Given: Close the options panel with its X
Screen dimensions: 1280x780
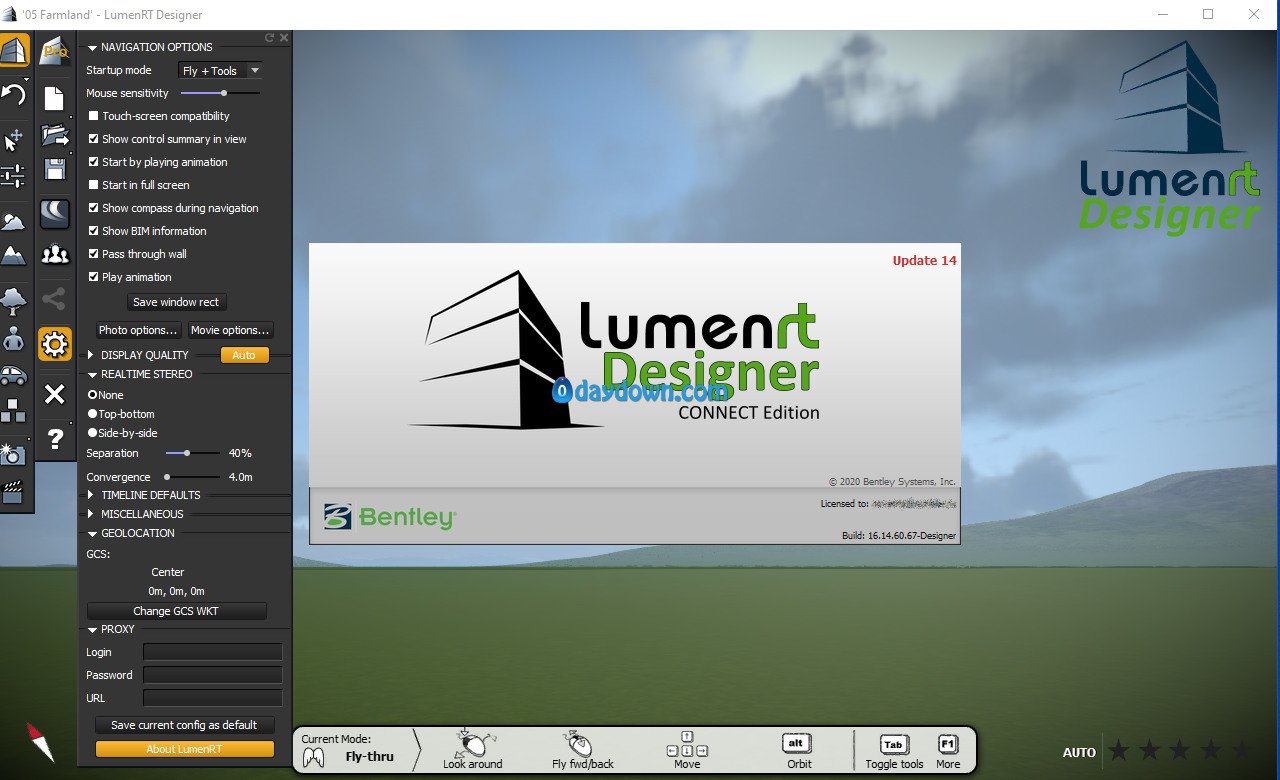Looking at the screenshot, I should point(284,38).
